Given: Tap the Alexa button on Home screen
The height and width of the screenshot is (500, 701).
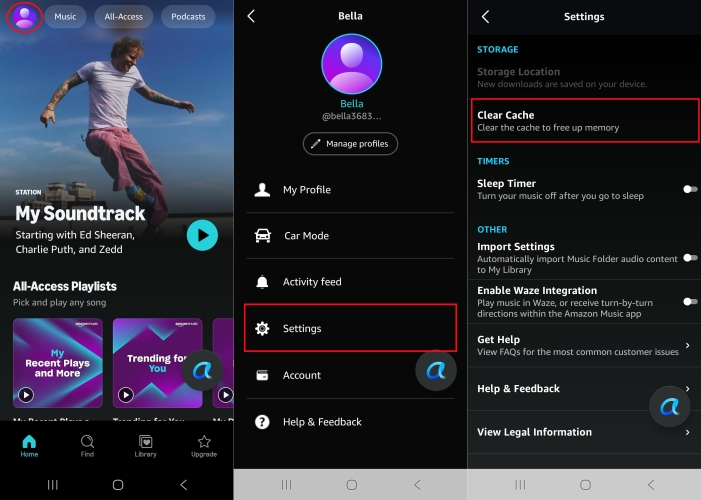Looking at the screenshot, I should tap(202, 370).
